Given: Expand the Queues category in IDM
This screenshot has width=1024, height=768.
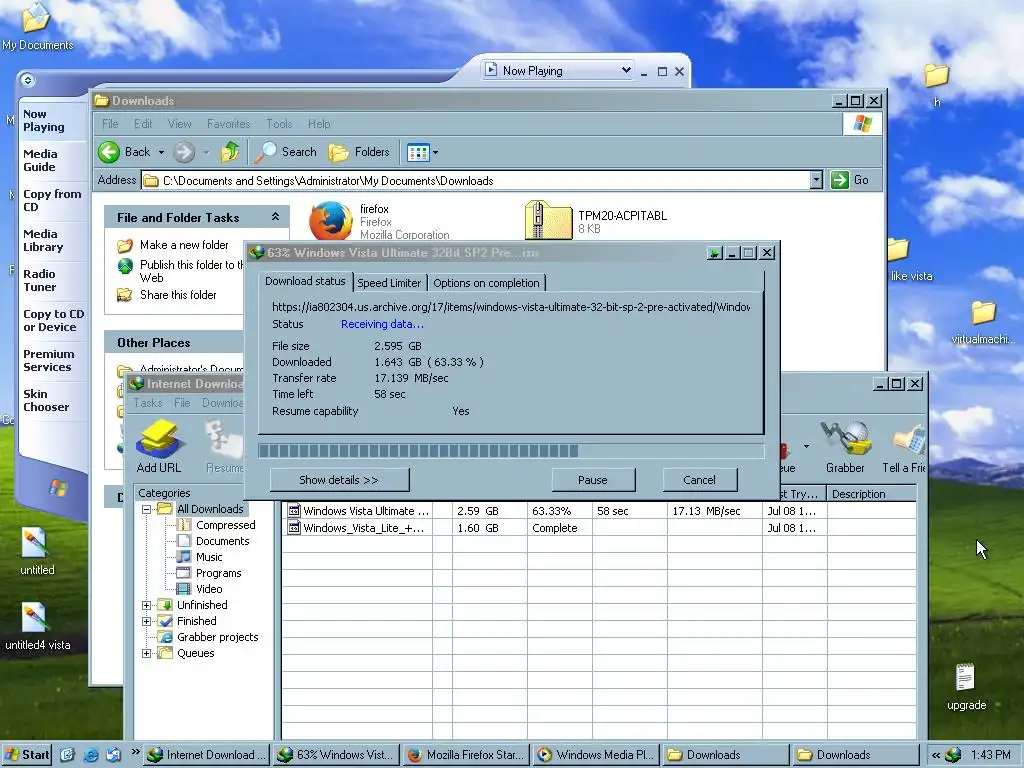Looking at the screenshot, I should 146,653.
